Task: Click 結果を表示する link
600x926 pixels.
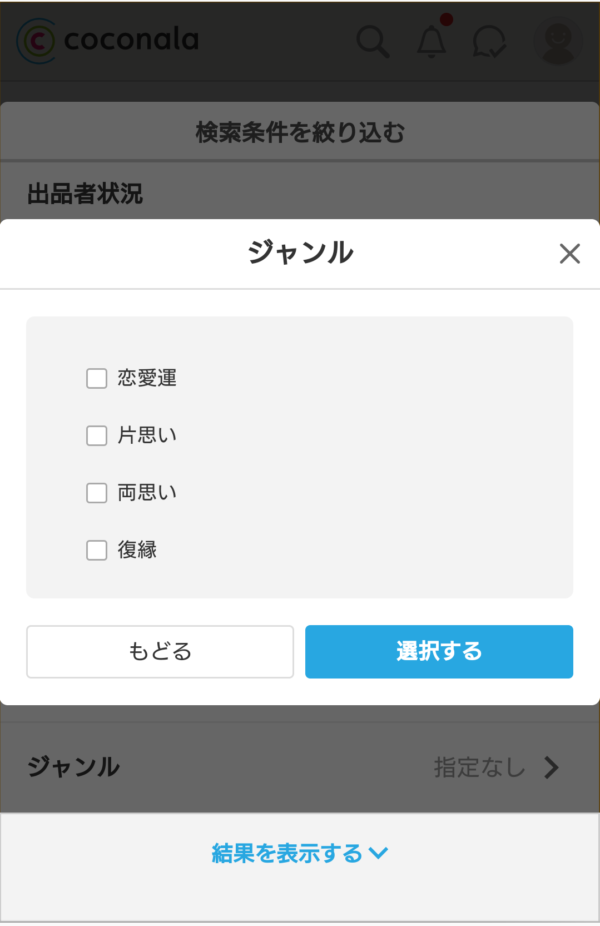Action: (287, 853)
